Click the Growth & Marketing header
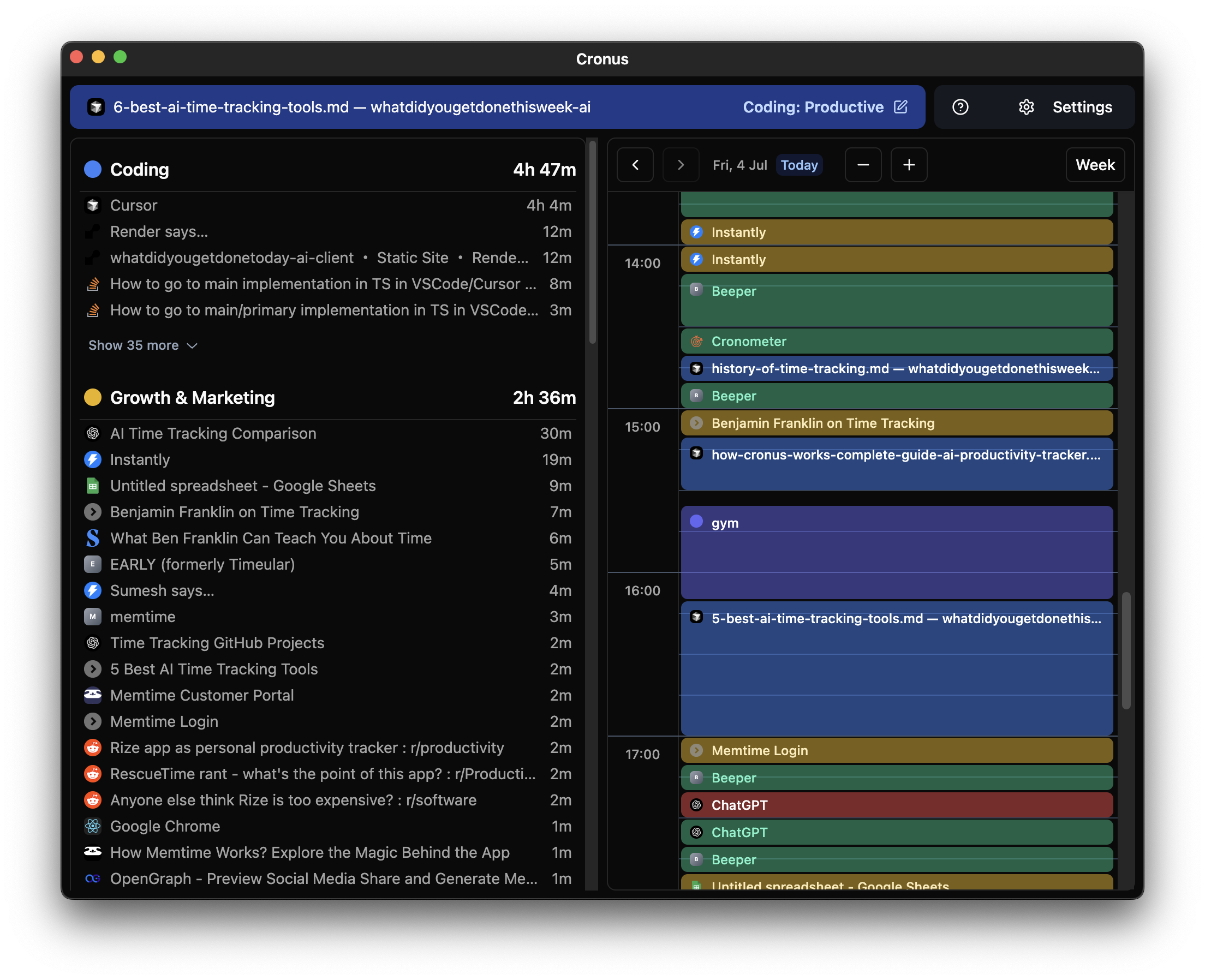 [x=327, y=397]
